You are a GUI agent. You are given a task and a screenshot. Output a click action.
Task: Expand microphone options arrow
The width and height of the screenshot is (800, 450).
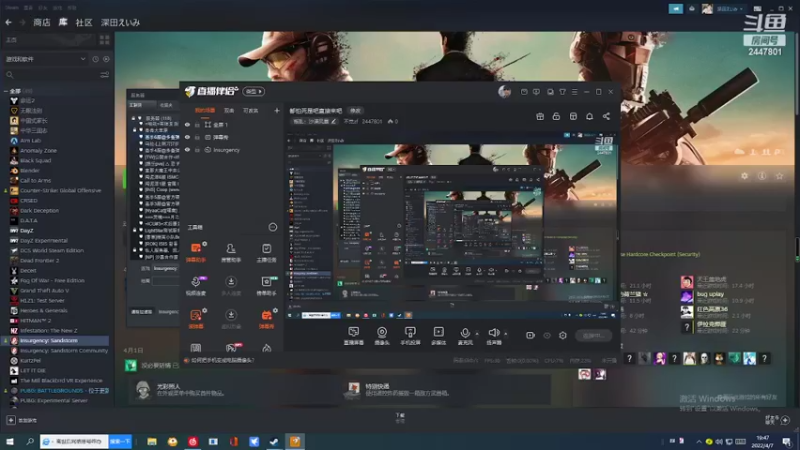[477, 334]
